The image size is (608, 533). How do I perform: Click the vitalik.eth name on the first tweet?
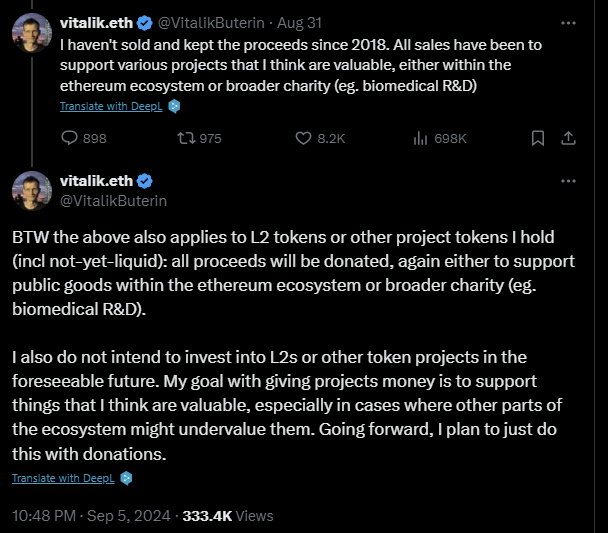[96, 23]
